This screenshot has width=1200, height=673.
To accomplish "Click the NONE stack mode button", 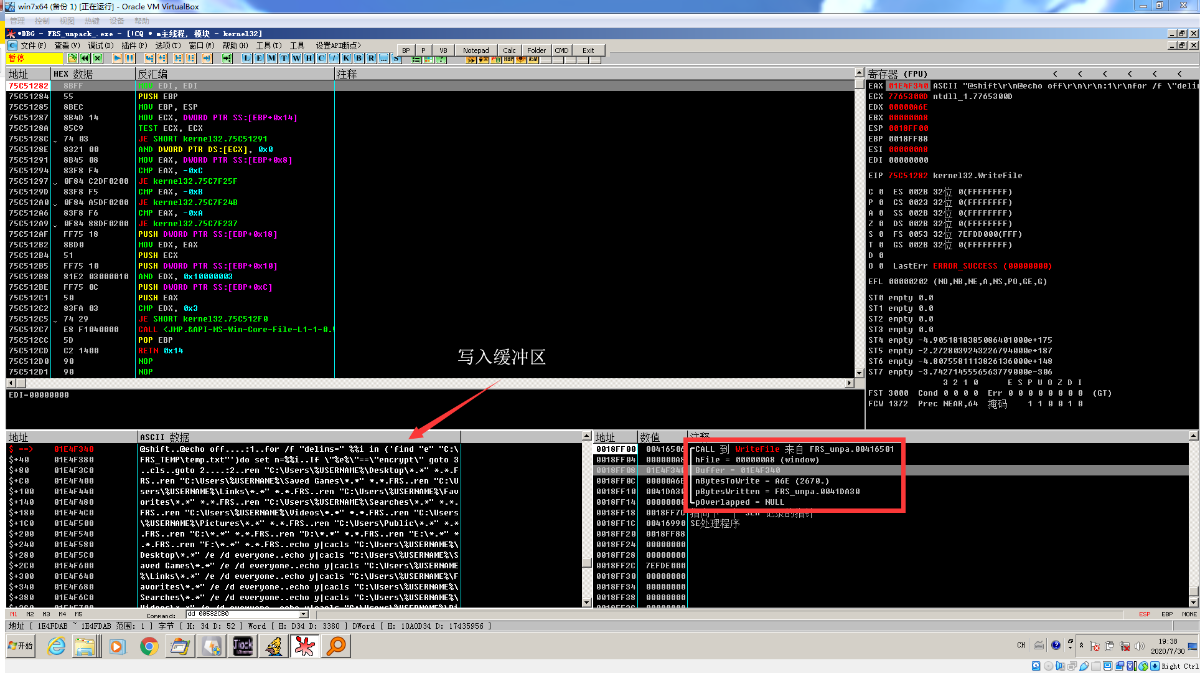I will 1188,614.
